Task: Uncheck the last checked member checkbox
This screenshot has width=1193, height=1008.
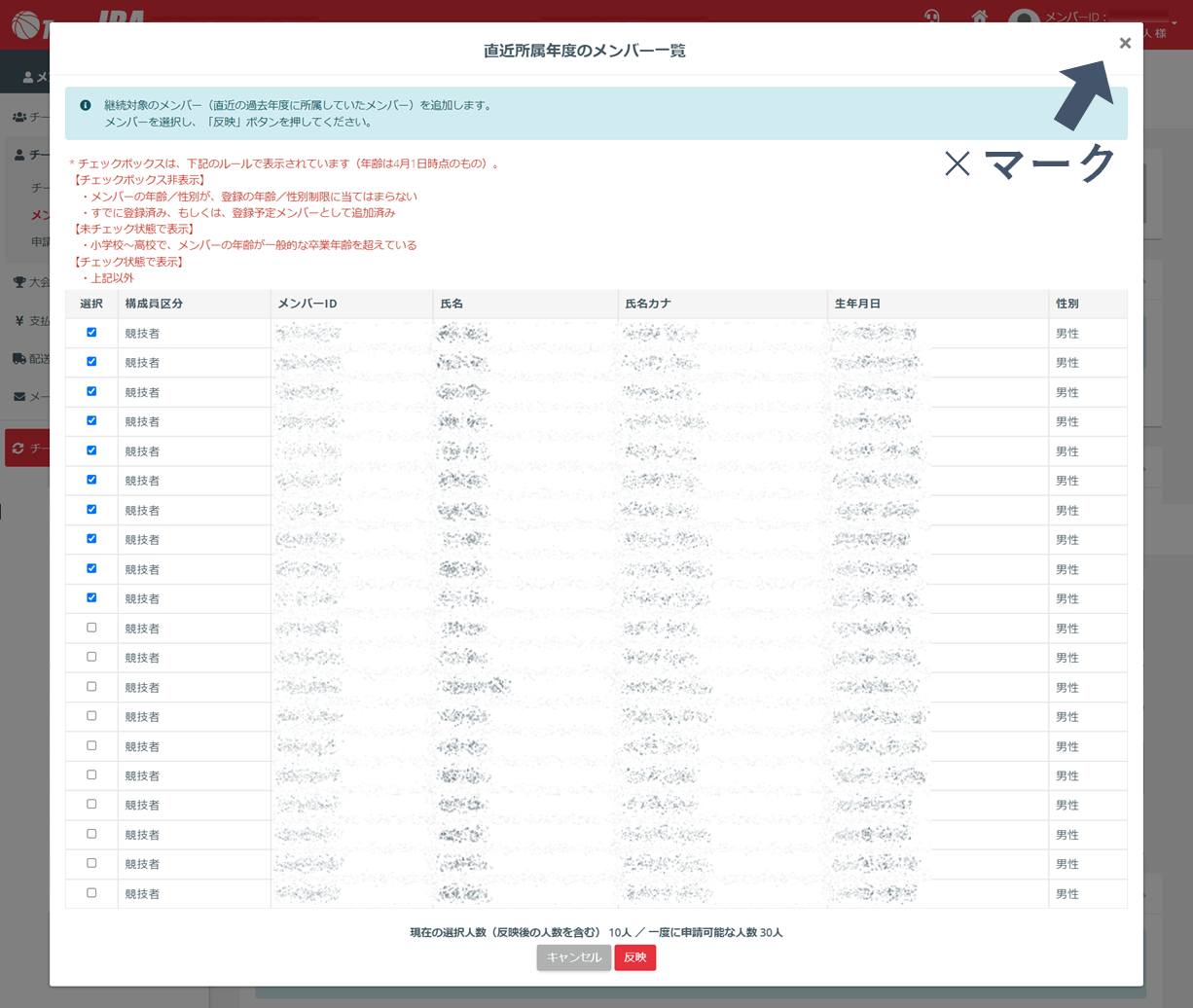Action: tap(91, 597)
